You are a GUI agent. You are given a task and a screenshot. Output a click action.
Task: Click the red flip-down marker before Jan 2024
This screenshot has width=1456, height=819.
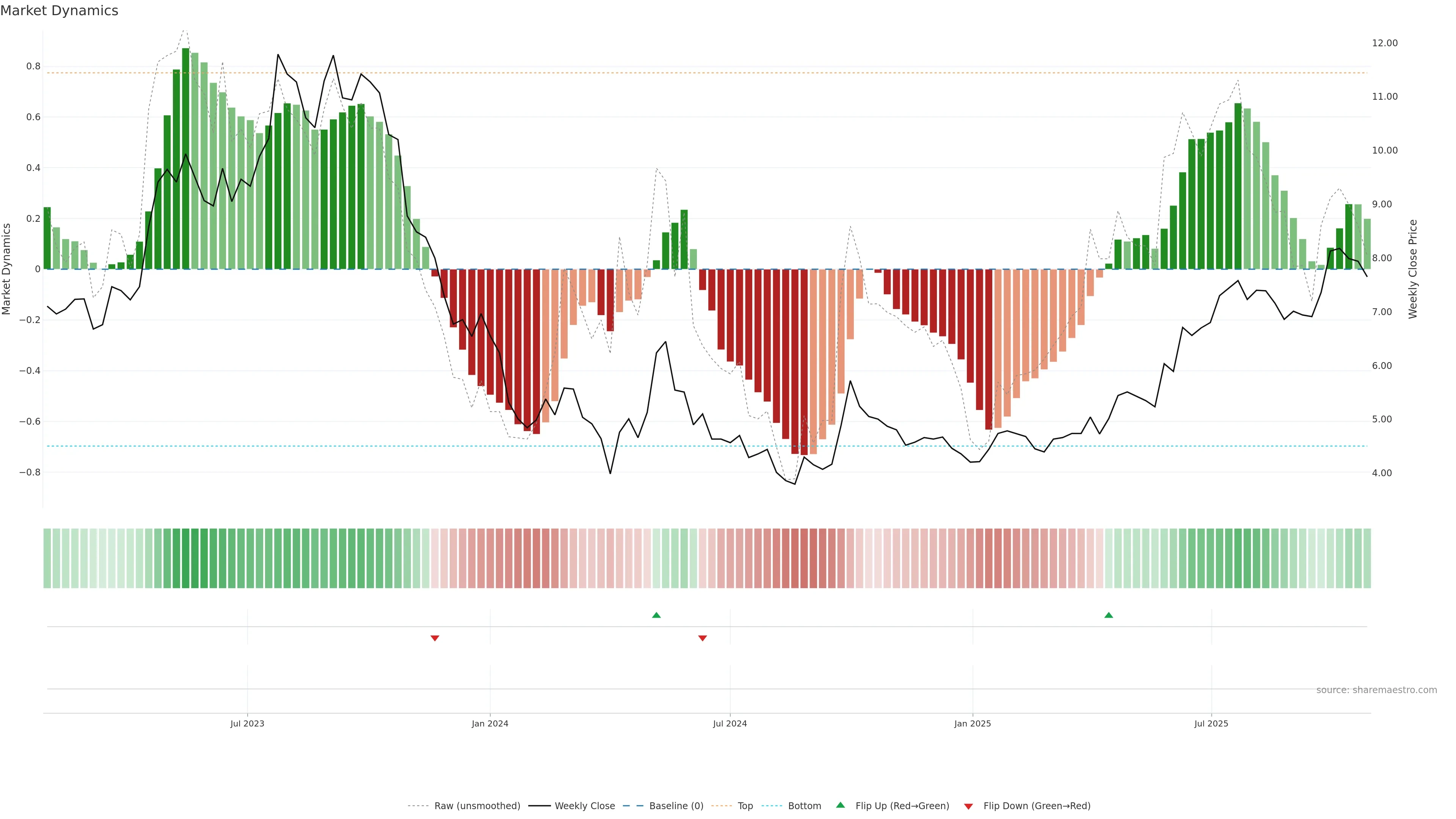pyautogui.click(x=435, y=638)
